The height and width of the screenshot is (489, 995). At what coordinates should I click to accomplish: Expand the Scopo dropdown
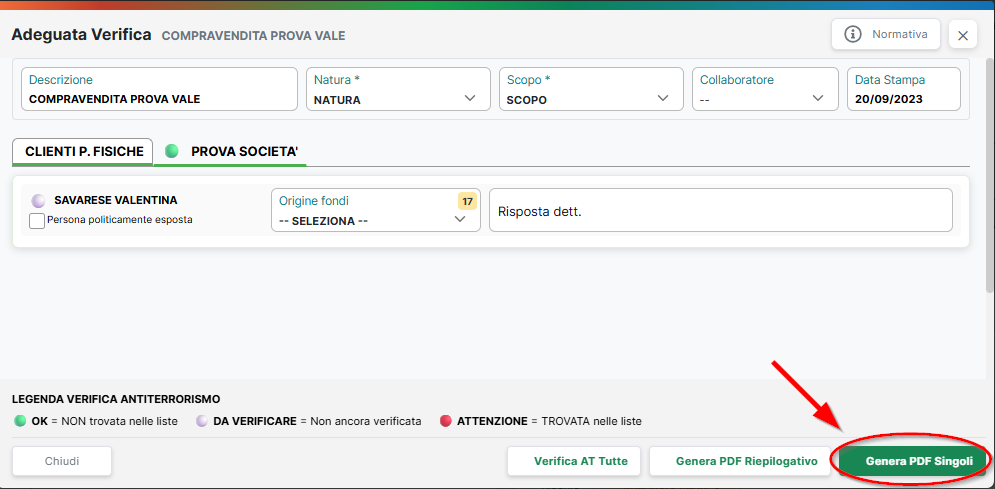click(x=591, y=89)
